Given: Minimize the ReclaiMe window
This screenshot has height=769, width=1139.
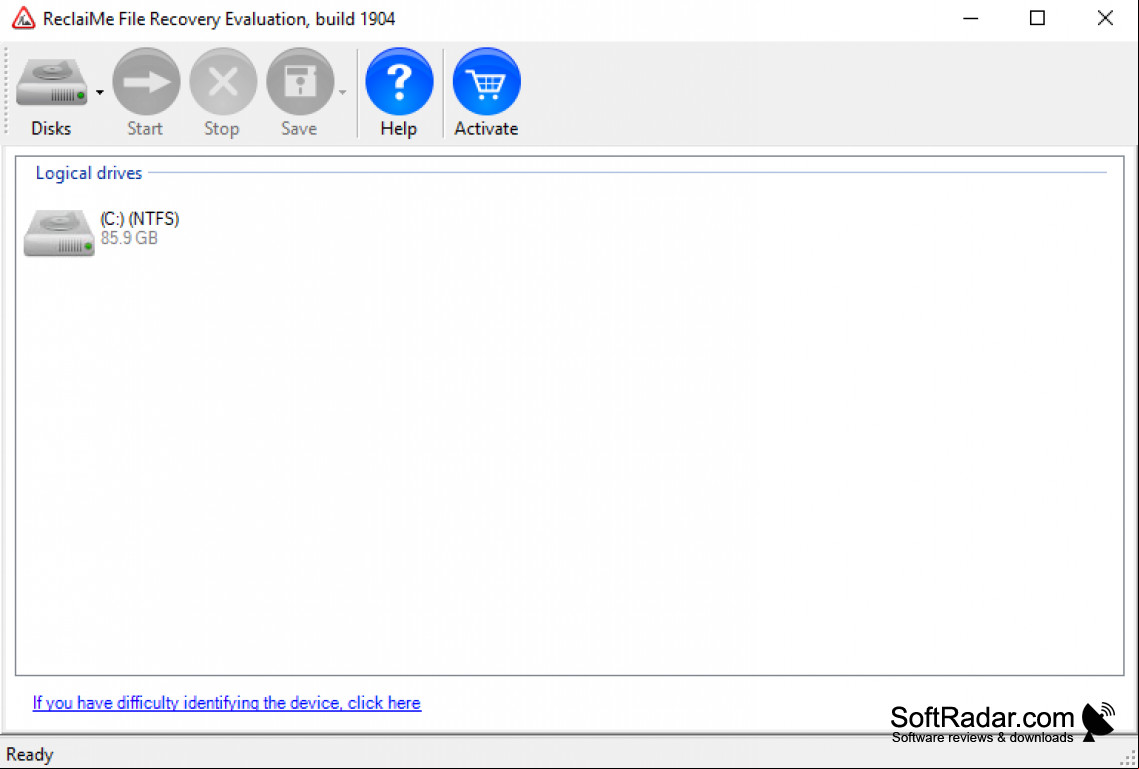Looking at the screenshot, I should 970,18.
